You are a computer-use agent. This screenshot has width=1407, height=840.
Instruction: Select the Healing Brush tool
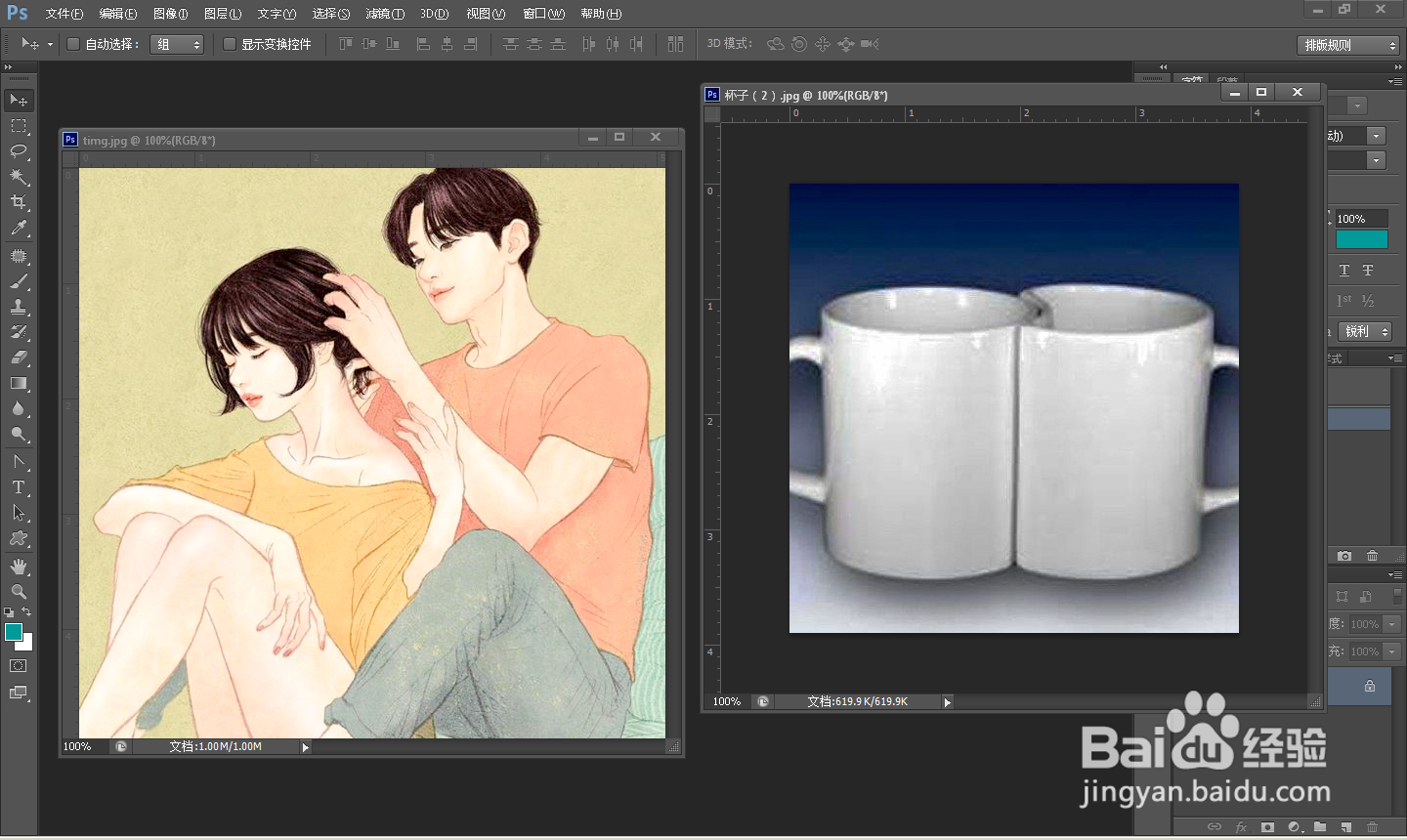(19, 256)
